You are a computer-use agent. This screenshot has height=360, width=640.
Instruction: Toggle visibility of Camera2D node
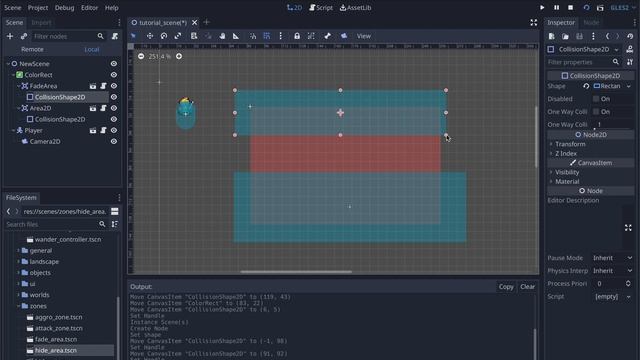(113, 141)
